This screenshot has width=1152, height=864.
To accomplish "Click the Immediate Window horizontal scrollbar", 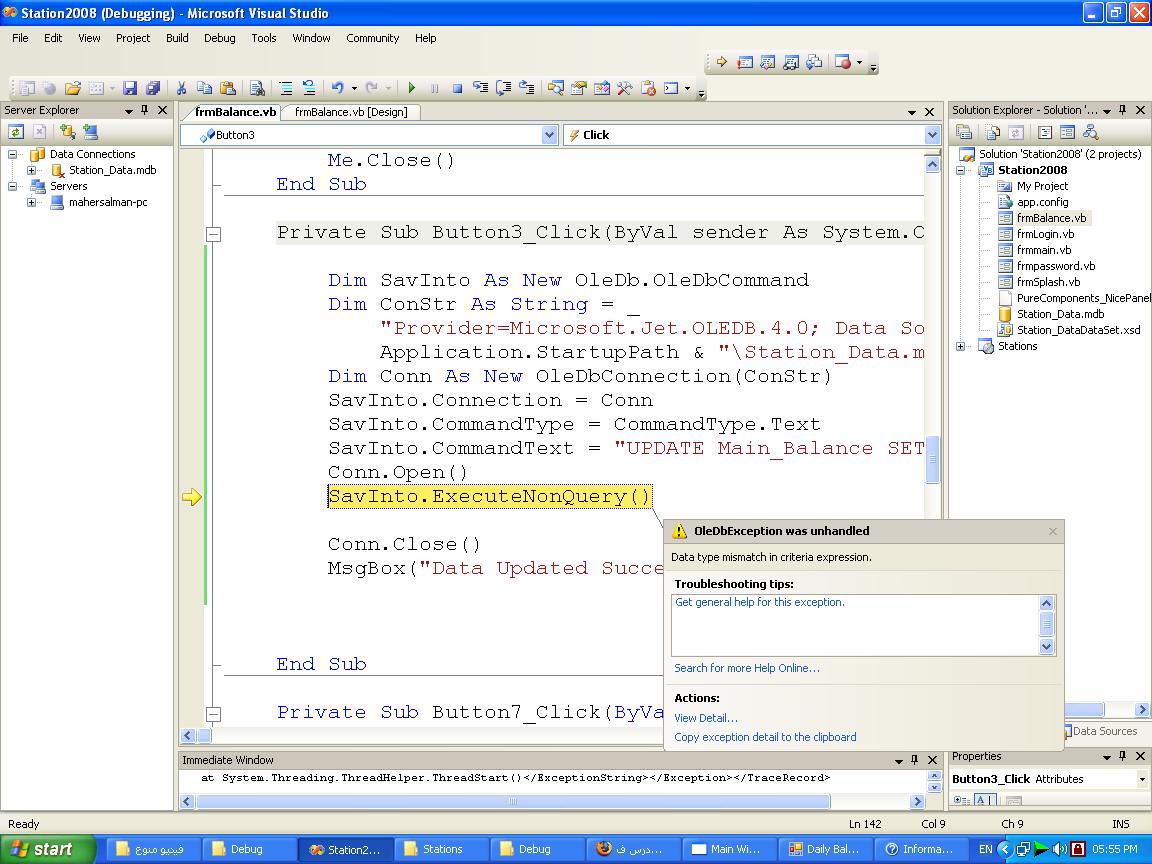I will [x=513, y=802].
